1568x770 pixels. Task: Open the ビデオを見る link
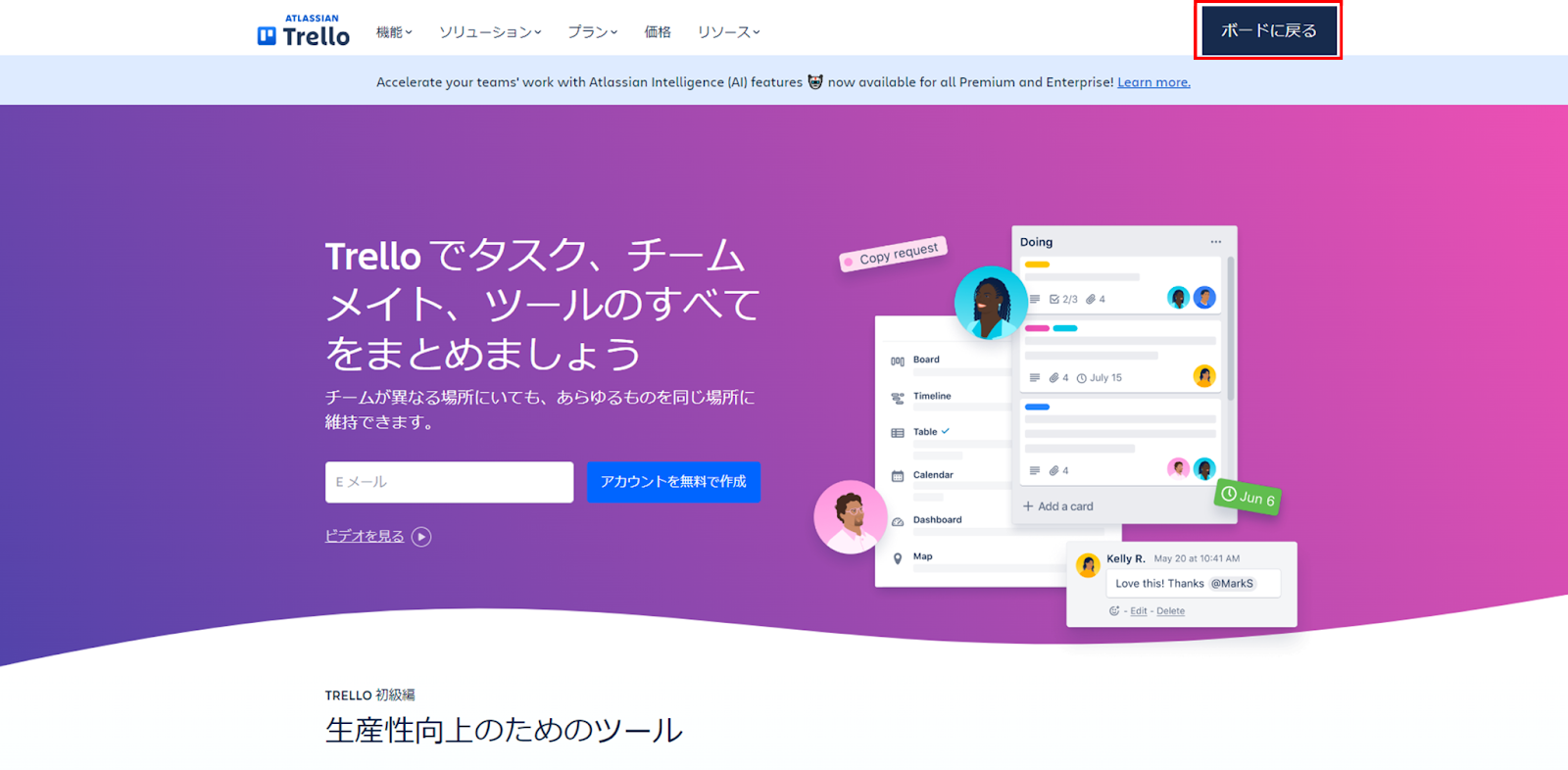click(x=365, y=536)
